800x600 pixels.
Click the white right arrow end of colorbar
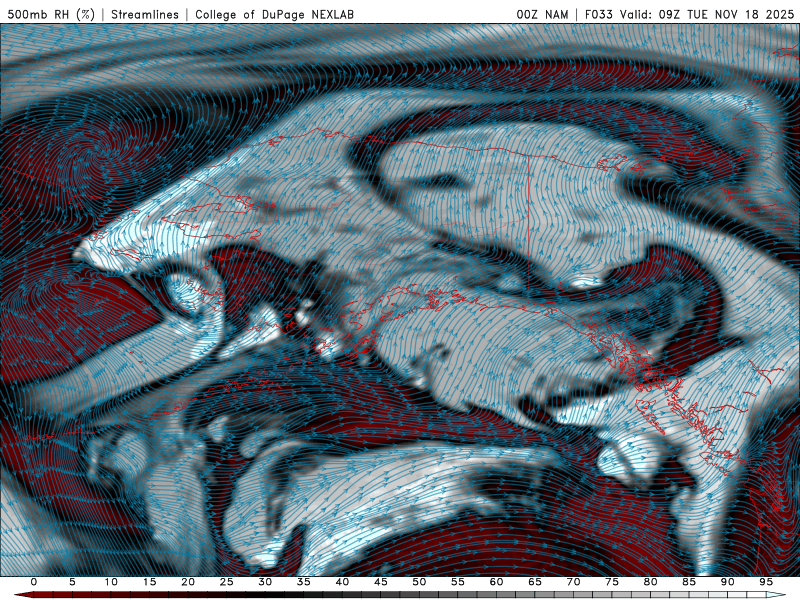point(777,595)
